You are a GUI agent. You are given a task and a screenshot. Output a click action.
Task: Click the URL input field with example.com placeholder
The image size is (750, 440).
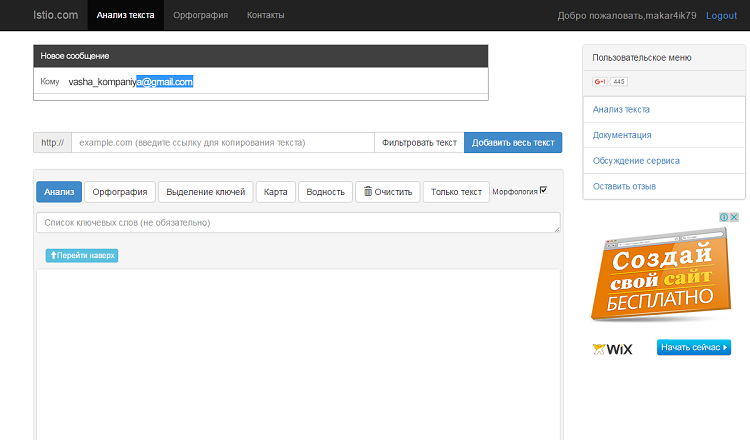coord(223,143)
